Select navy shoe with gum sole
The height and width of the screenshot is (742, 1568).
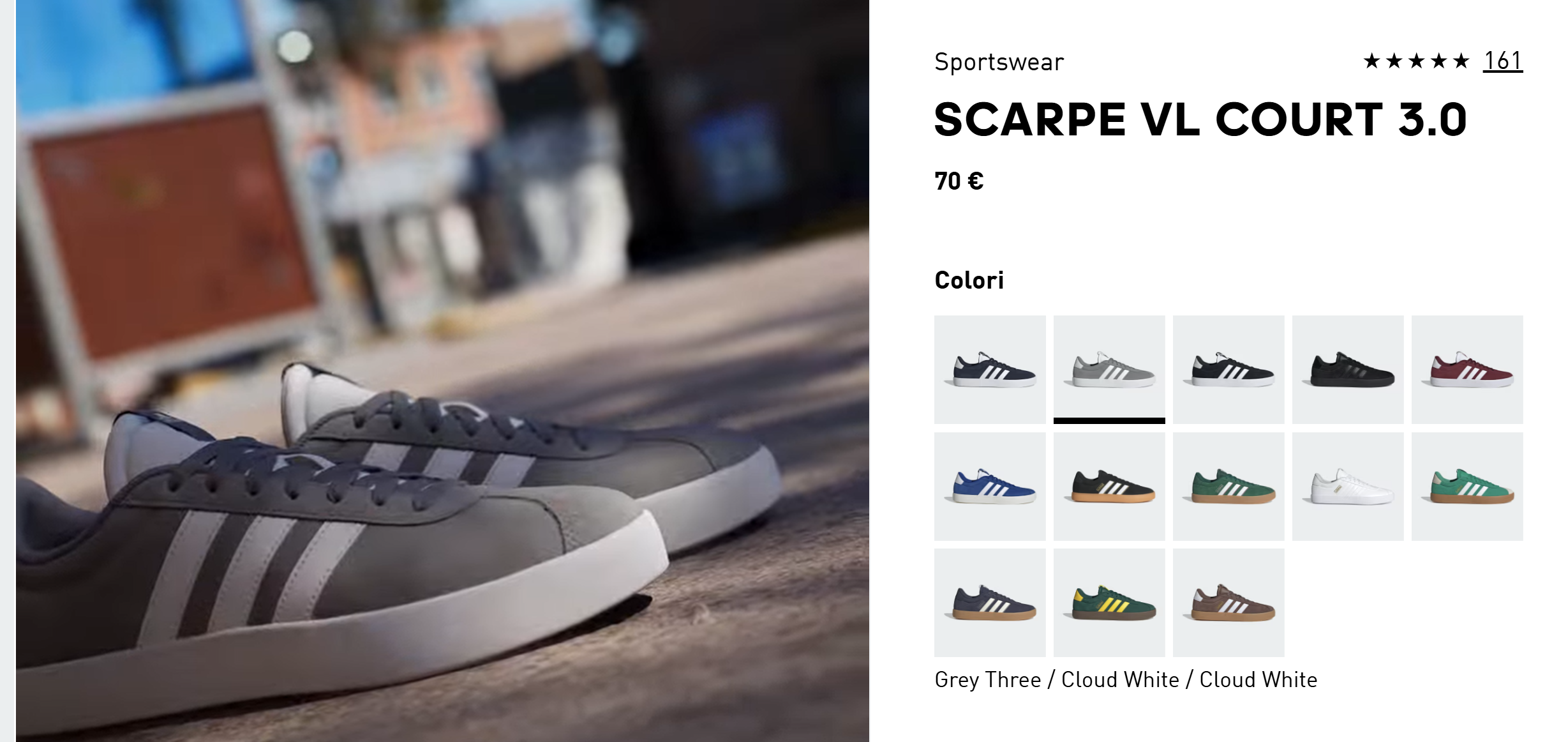(x=990, y=603)
